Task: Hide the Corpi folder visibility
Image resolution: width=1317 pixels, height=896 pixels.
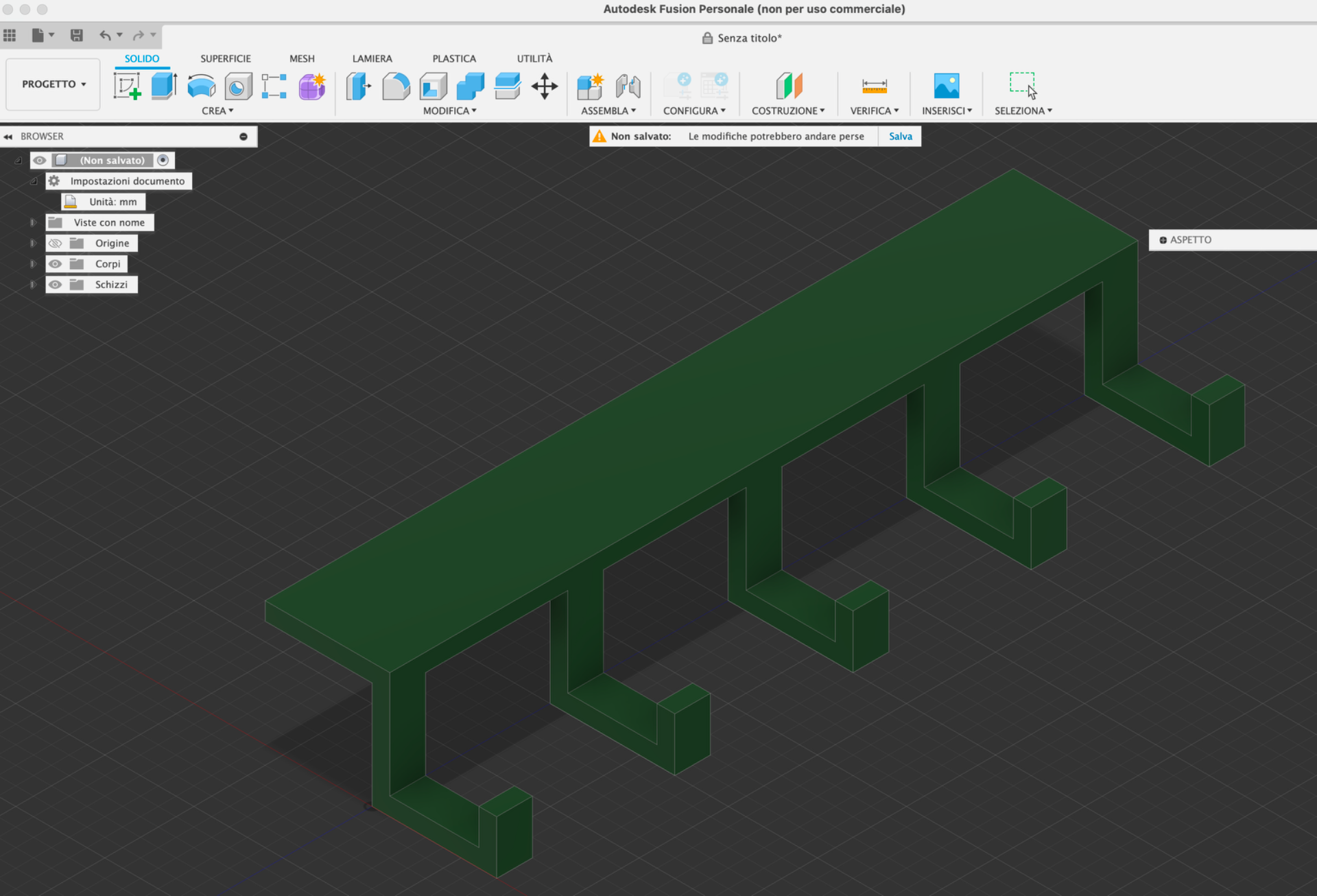Action: pyautogui.click(x=56, y=264)
